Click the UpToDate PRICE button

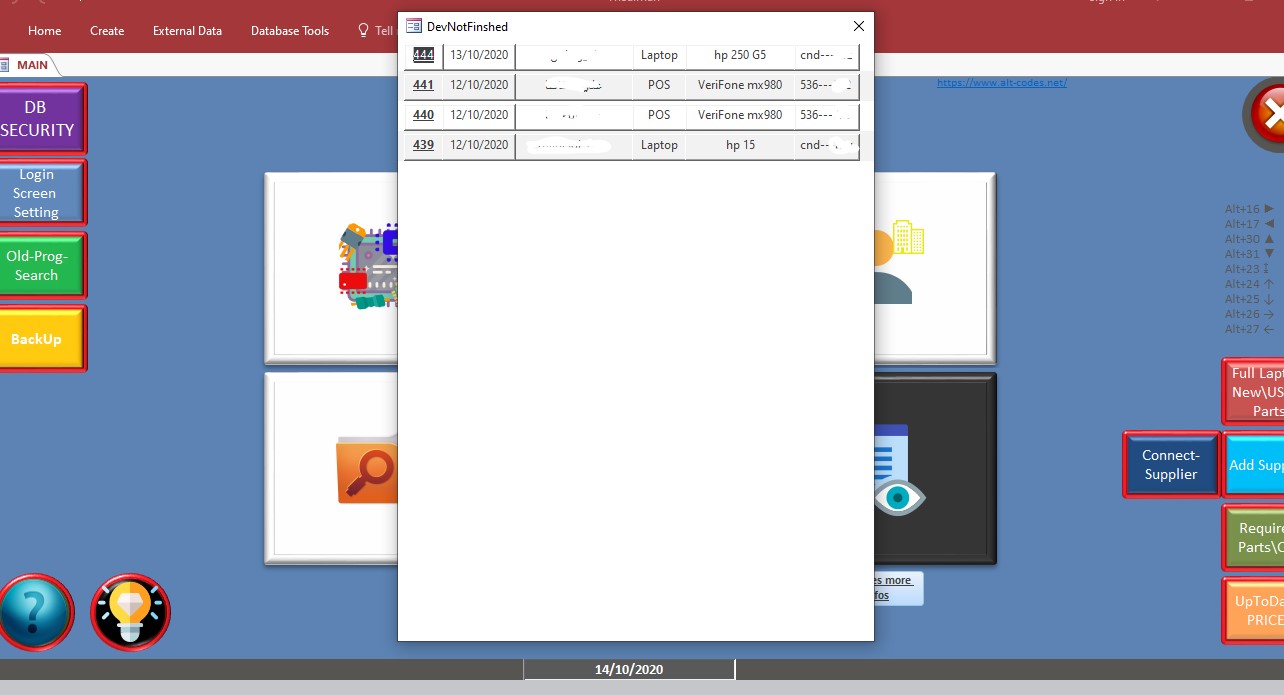pyautogui.click(x=1255, y=610)
